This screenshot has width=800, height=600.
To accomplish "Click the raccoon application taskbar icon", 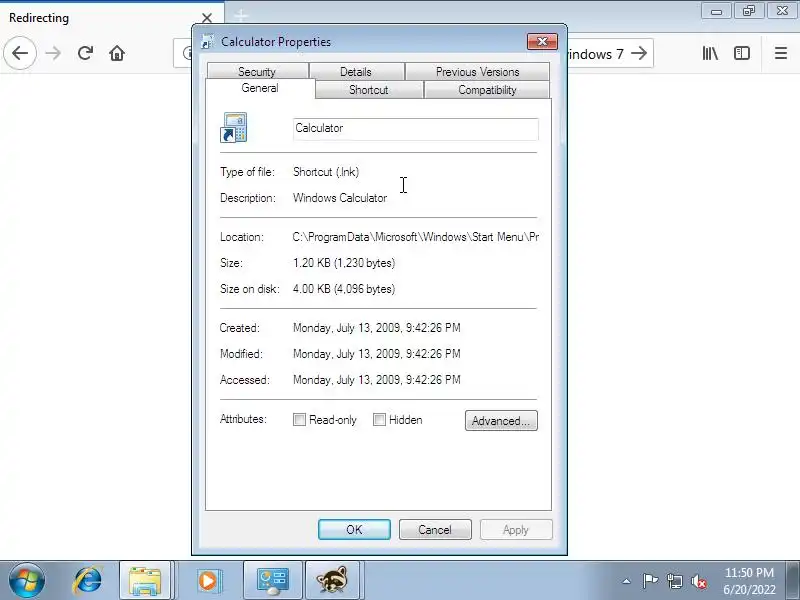I will coord(333,581).
